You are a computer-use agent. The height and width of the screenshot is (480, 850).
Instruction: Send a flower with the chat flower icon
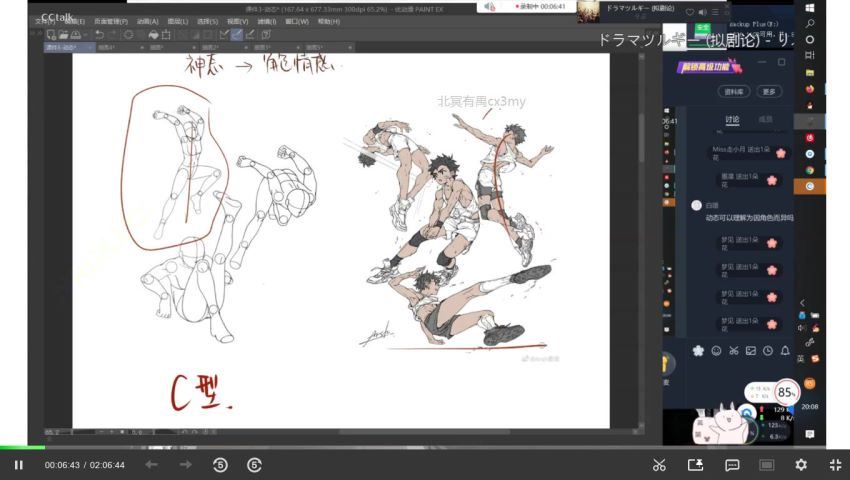698,351
